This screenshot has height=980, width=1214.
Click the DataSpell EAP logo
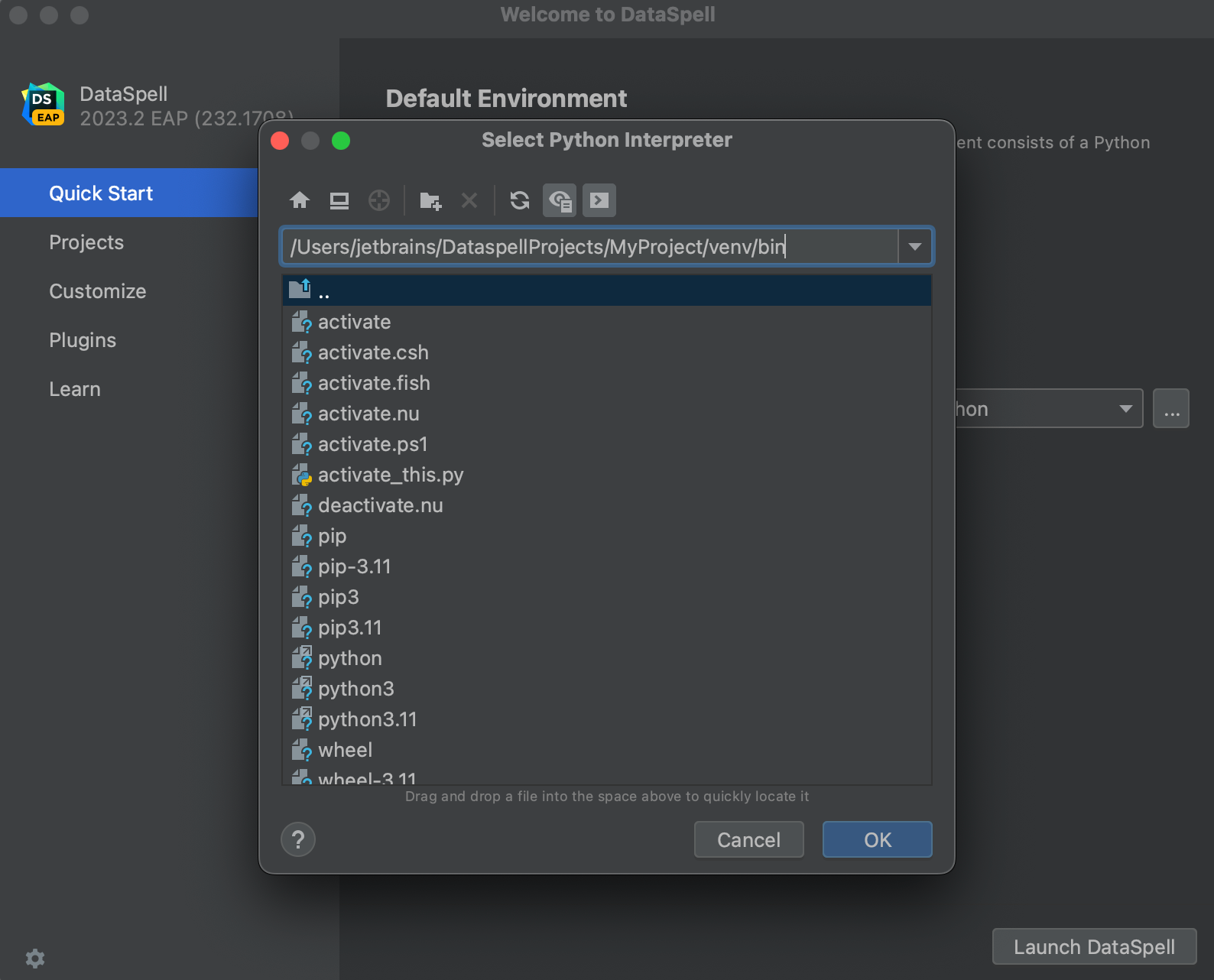pyautogui.click(x=44, y=105)
